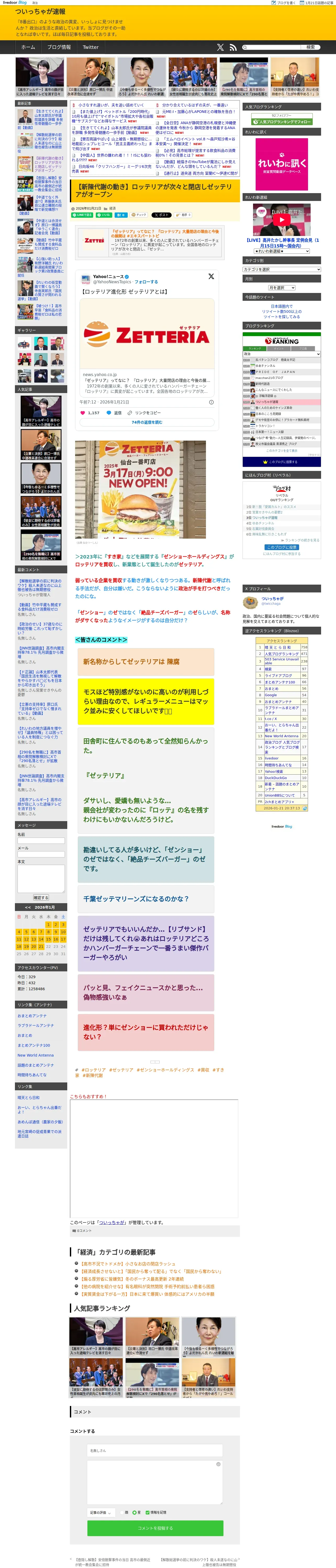This screenshot has height=1568, width=336.
Task: Open れいわに訊く pink banner
Action: (282, 164)
